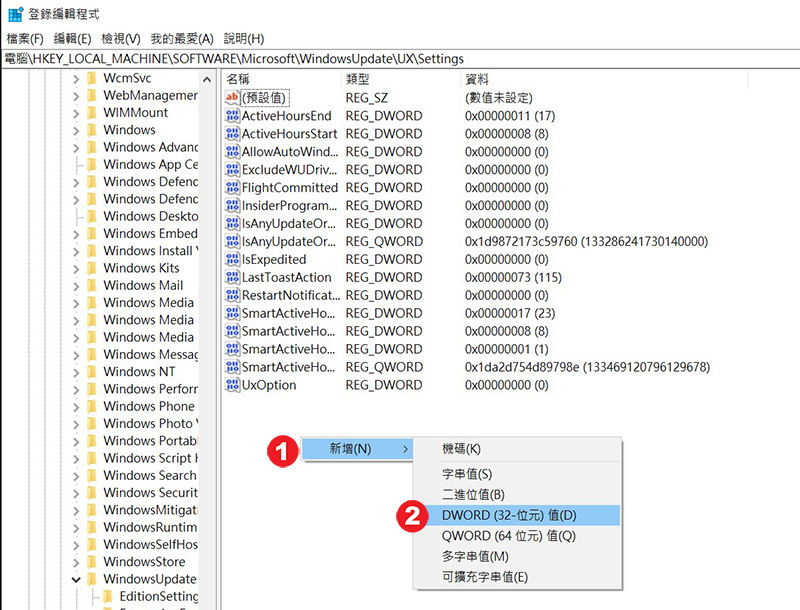Screen dimensions: 800x610
Task: Choose 機碼(K) to create new key
Action: [x=517, y=449]
